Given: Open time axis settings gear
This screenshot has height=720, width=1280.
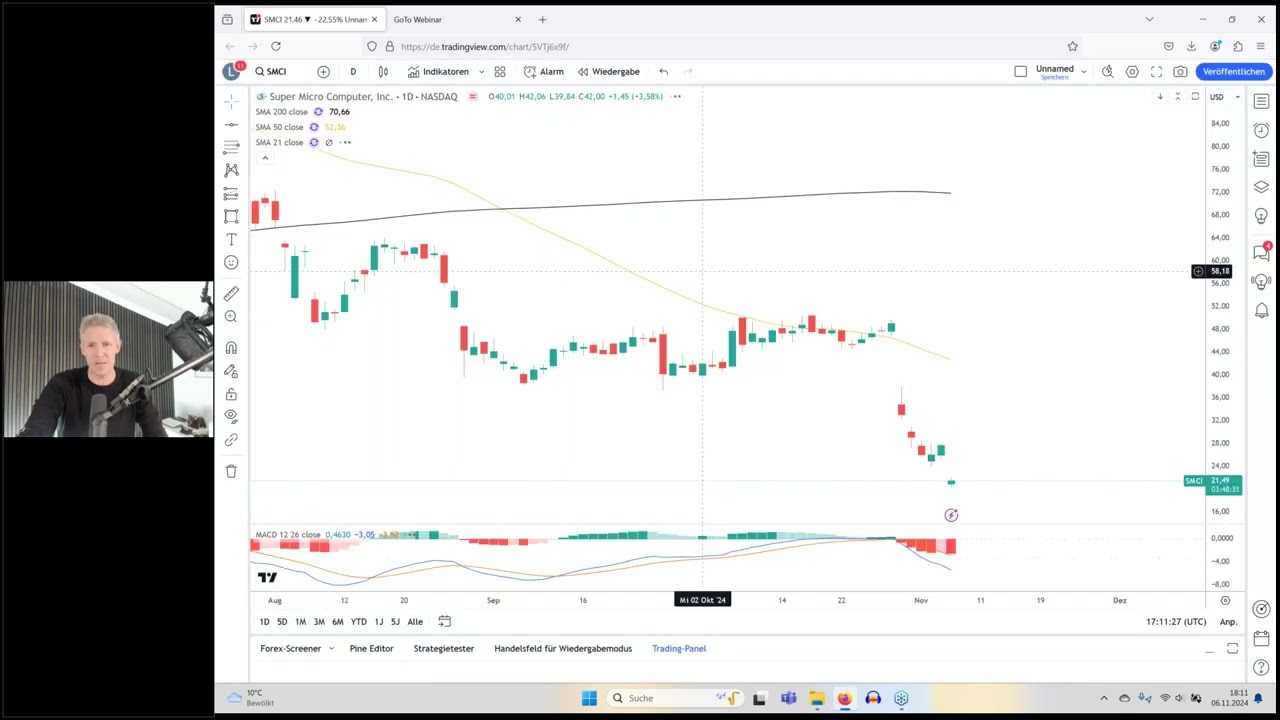Looking at the screenshot, I should pos(1225,600).
